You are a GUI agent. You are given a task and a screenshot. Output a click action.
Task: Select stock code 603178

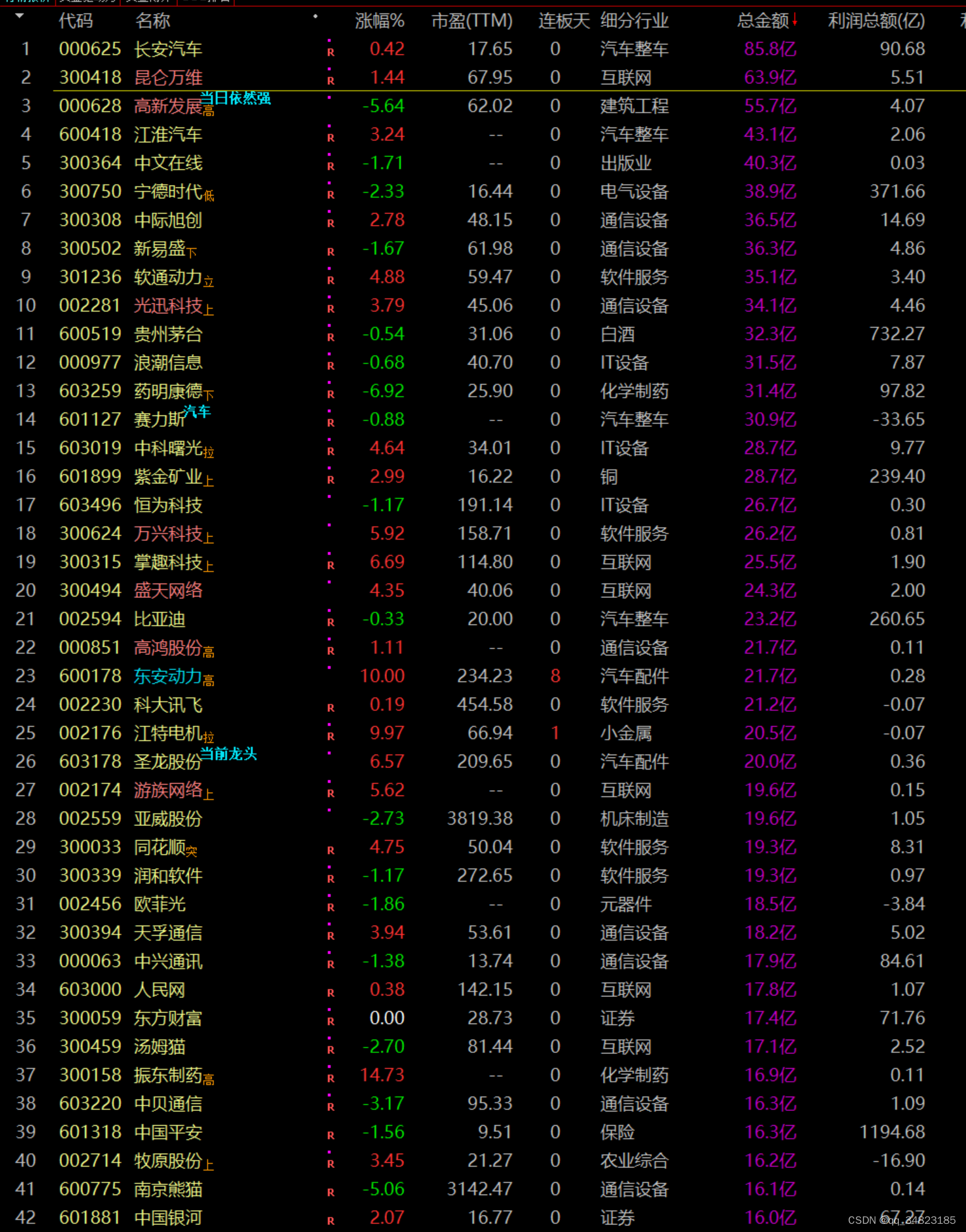[90, 761]
